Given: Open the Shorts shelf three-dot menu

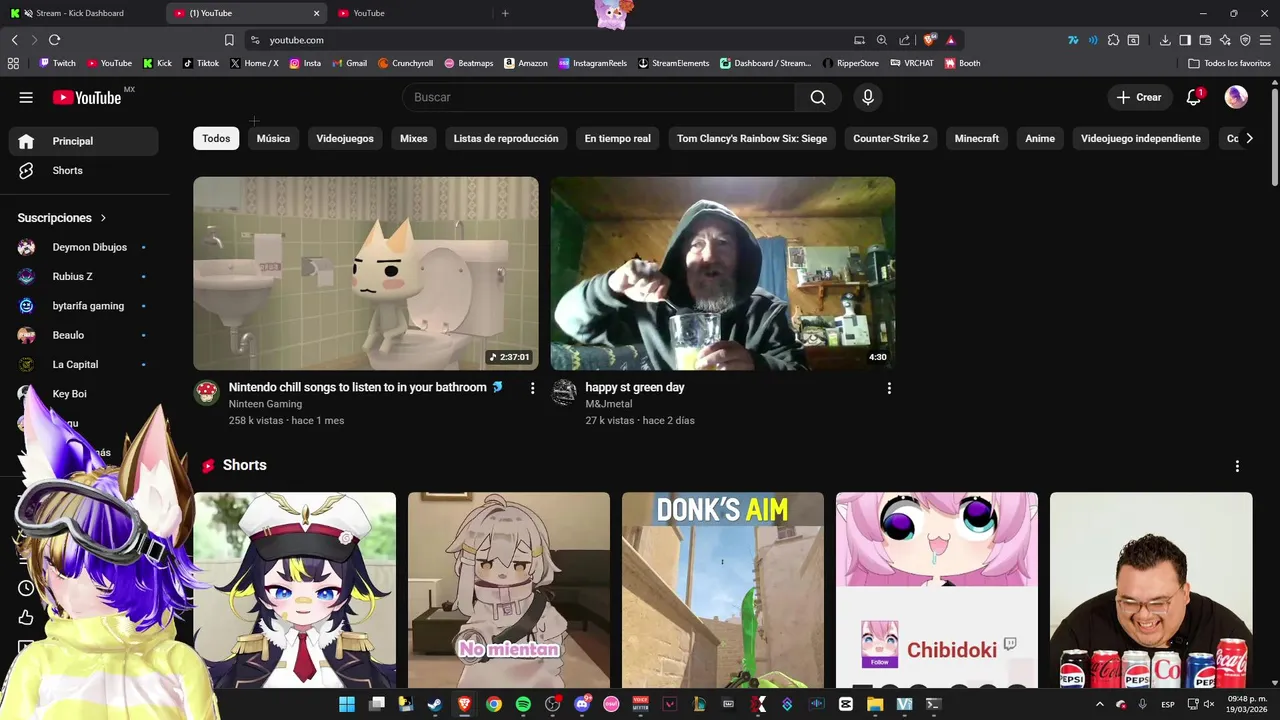Looking at the screenshot, I should [x=1237, y=466].
